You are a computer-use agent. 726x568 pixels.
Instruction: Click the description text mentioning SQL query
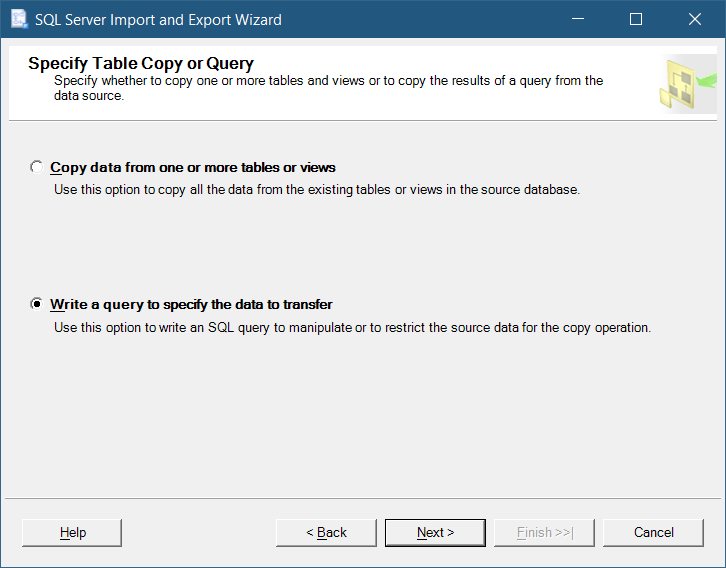point(352,327)
